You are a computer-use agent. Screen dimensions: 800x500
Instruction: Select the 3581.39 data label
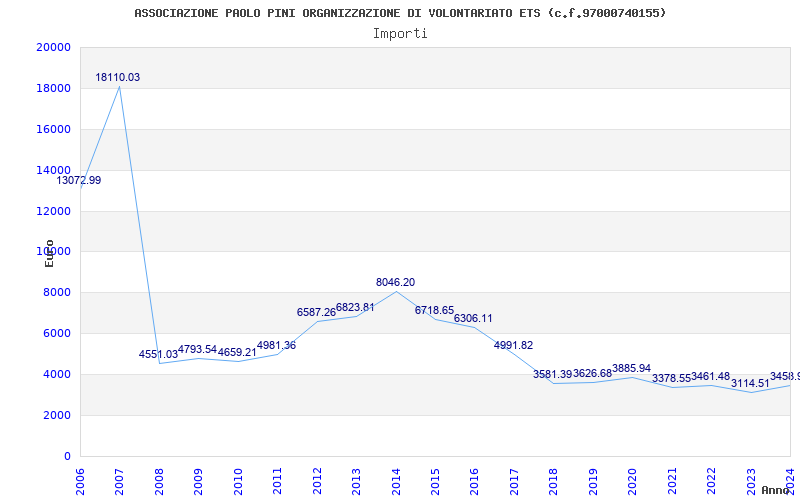[x=553, y=374]
